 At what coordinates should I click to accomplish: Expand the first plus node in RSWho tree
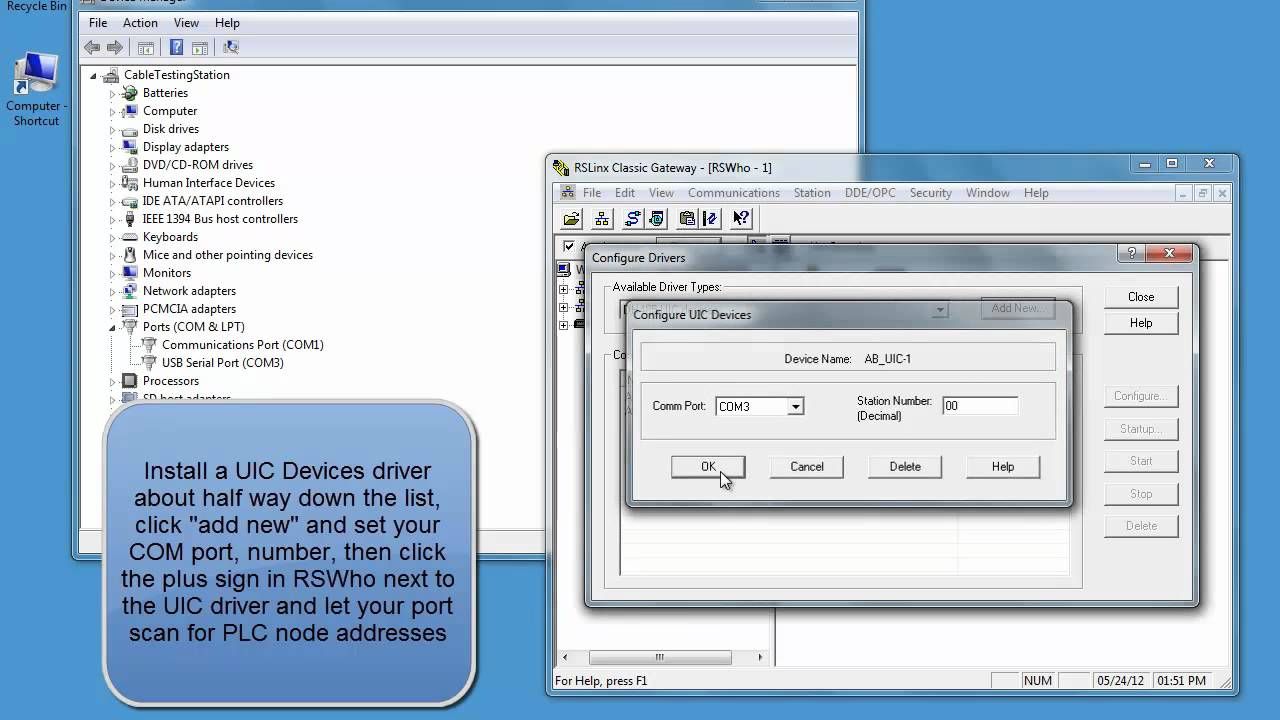pos(564,290)
